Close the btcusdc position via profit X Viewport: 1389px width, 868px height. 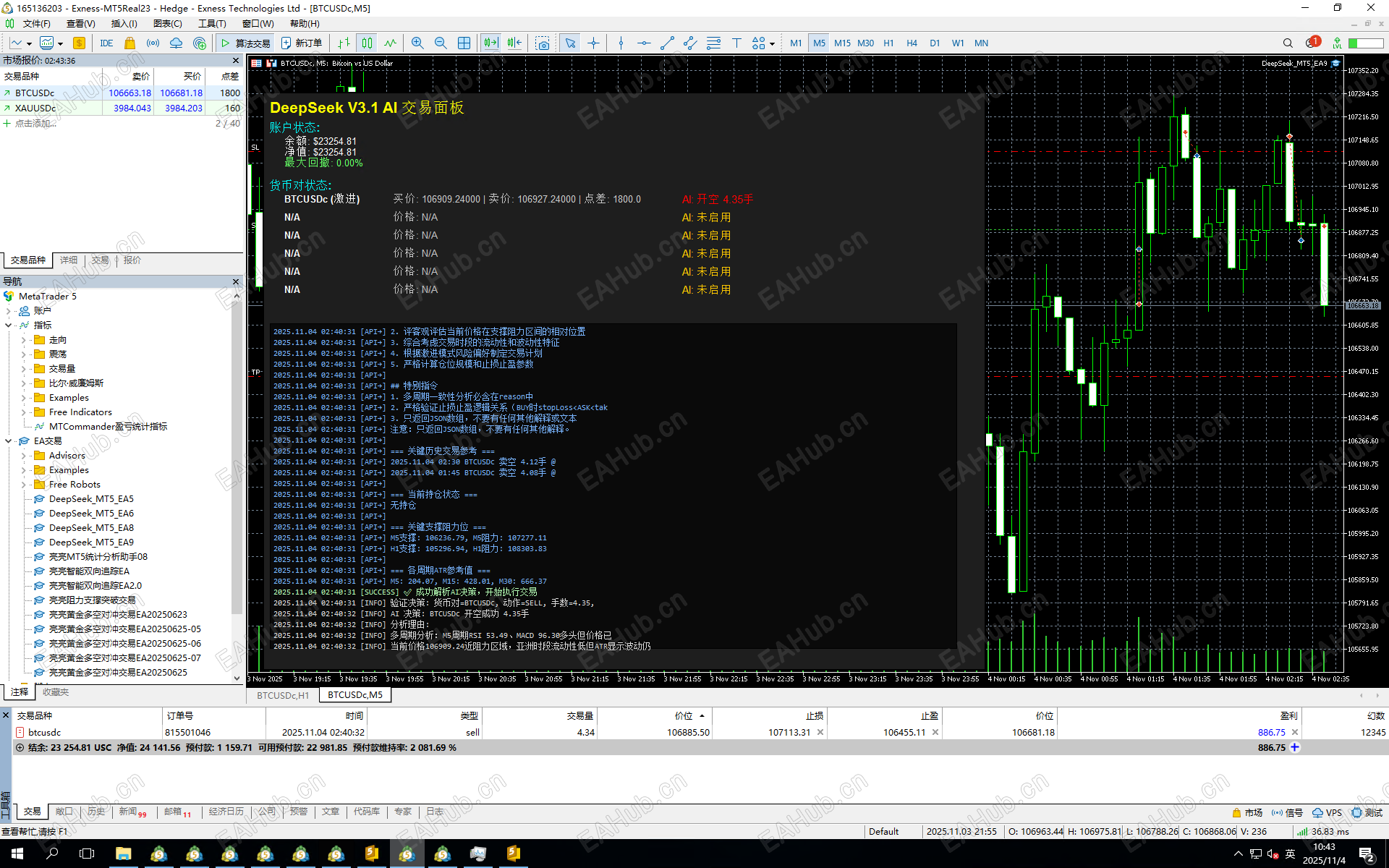point(1295,733)
